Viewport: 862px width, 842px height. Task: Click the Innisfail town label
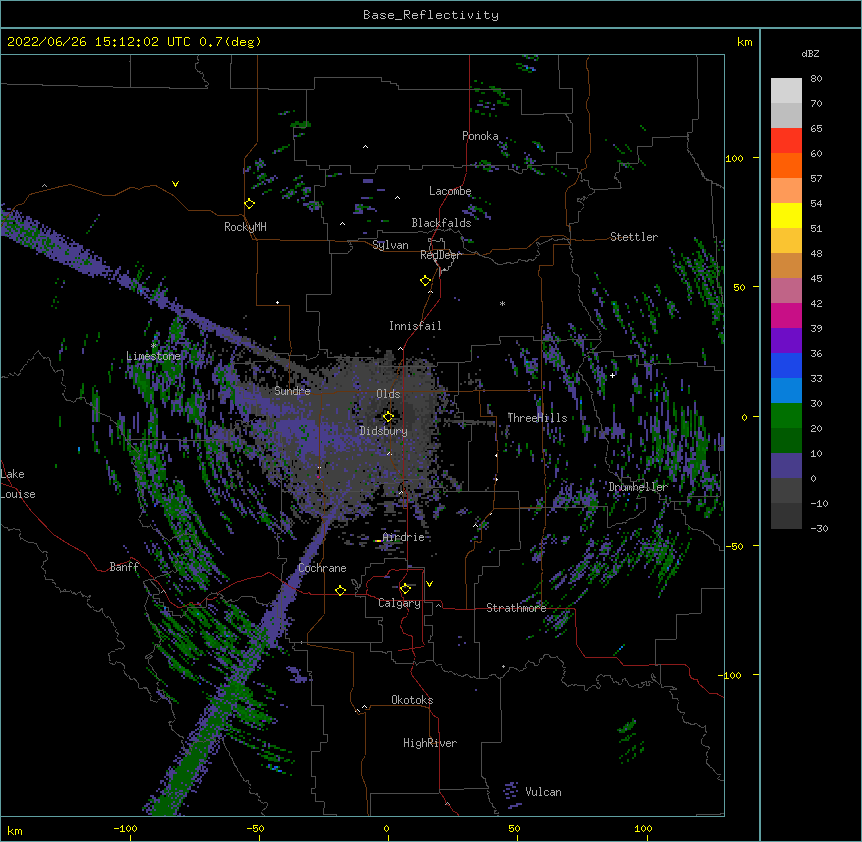point(415,326)
